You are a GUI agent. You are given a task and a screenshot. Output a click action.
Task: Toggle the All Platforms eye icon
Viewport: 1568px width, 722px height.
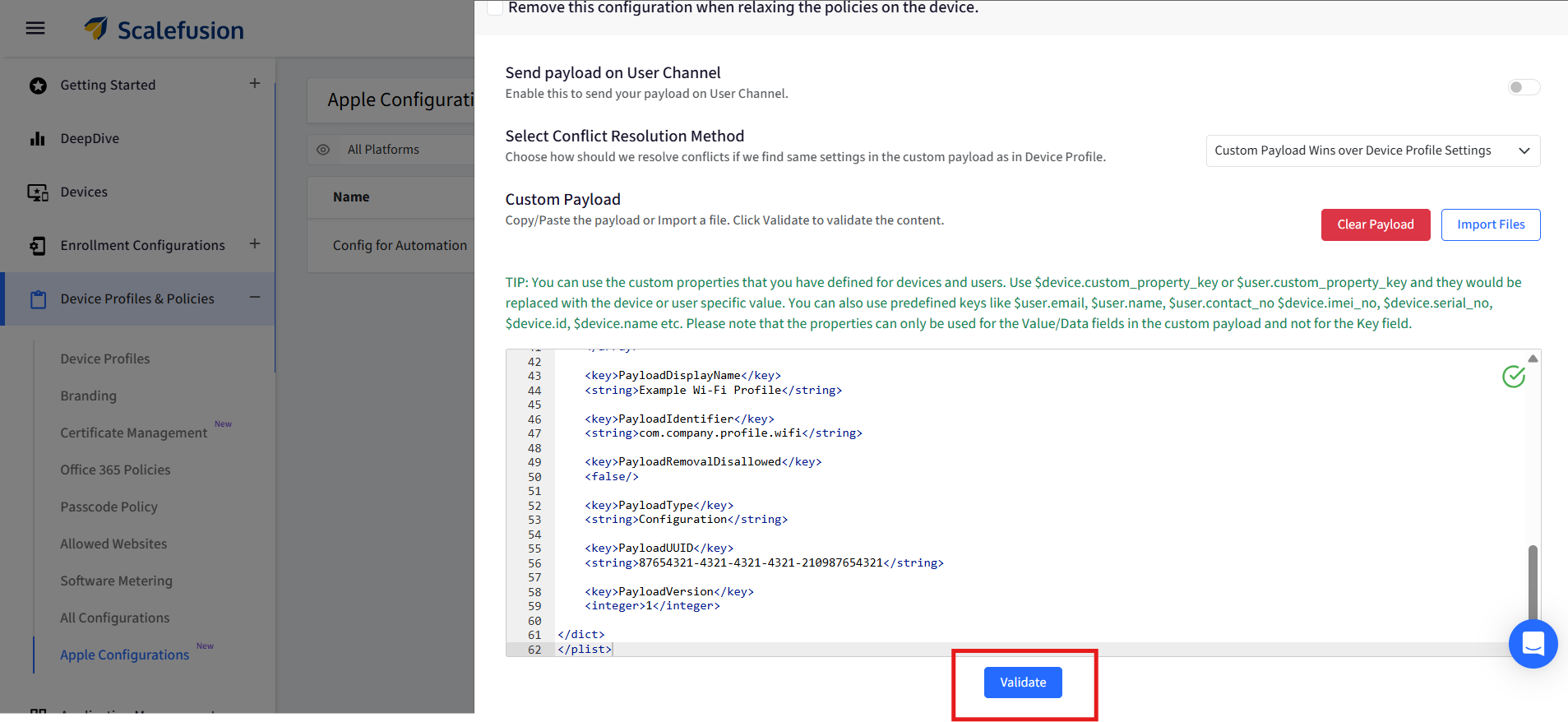[323, 150]
